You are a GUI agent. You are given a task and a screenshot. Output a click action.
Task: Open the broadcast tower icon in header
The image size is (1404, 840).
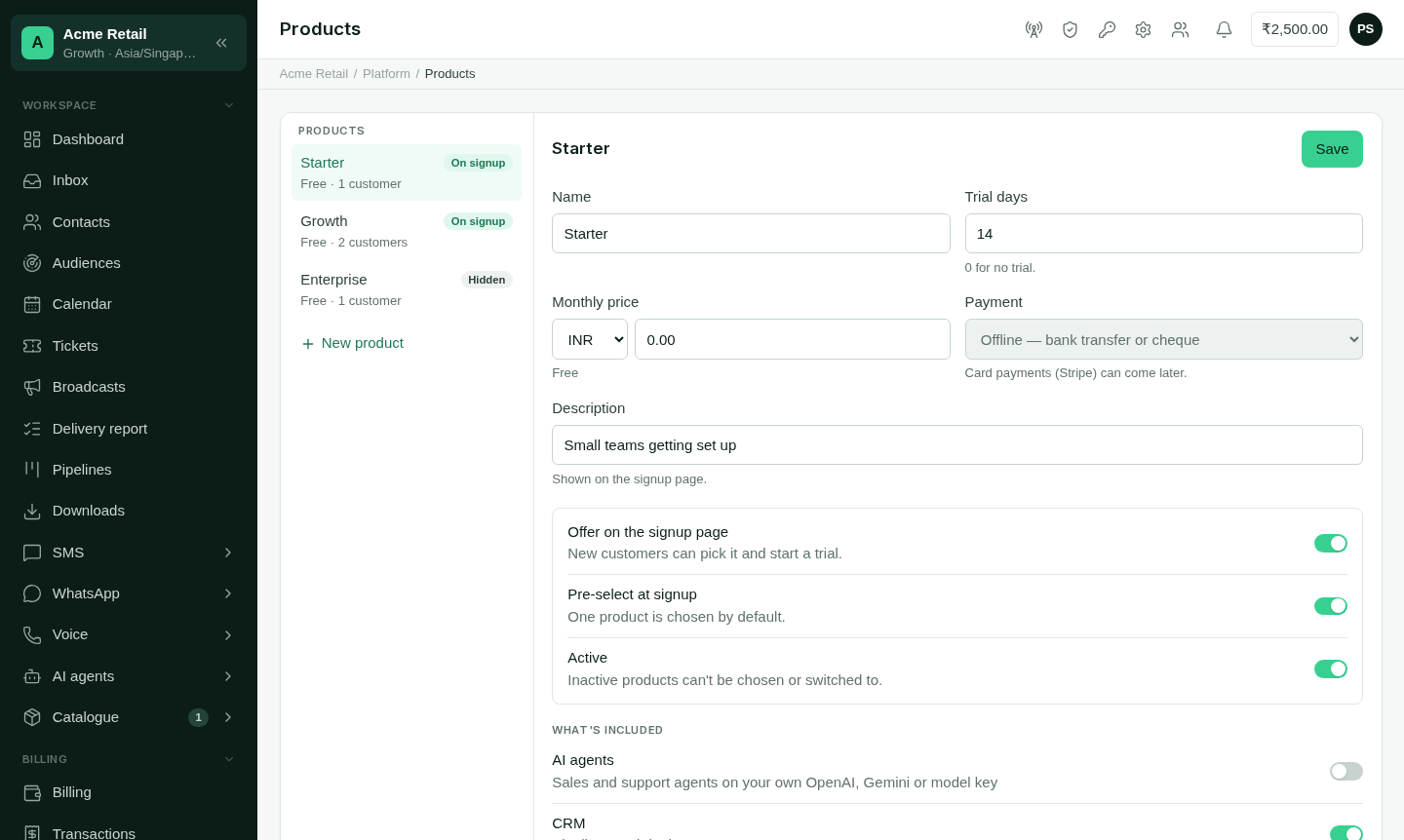coord(1033,29)
